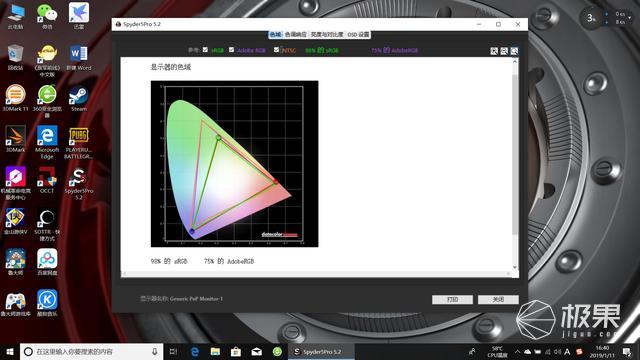Click the Windows Start button
The image size is (640, 360).
(10, 351)
